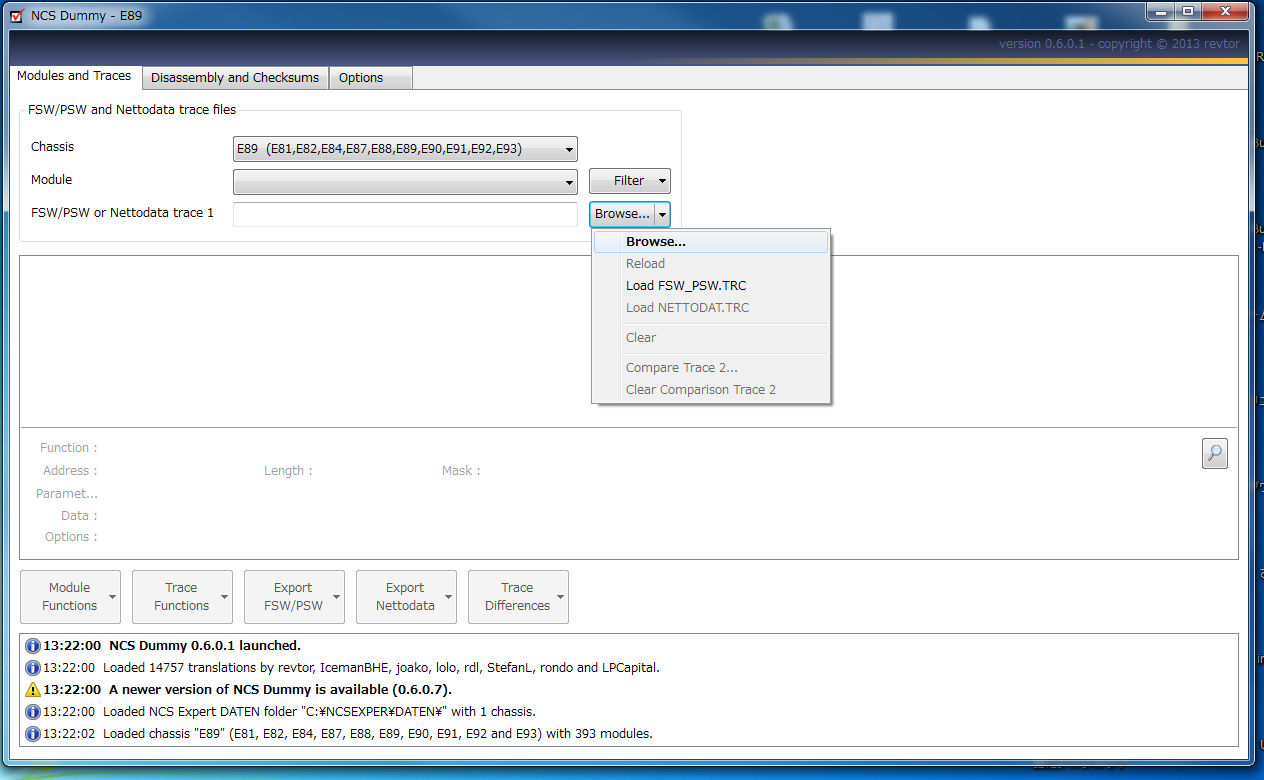This screenshot has height=780, width=1264.
Task: Choose Load FSW_PSW.TRC menu entry
Action: [x=711, y=286]
